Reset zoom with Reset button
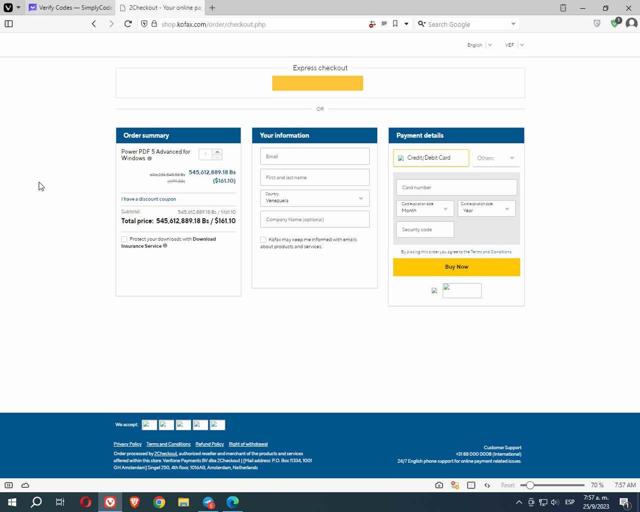The image size is (640, 512). coord(507,485)
